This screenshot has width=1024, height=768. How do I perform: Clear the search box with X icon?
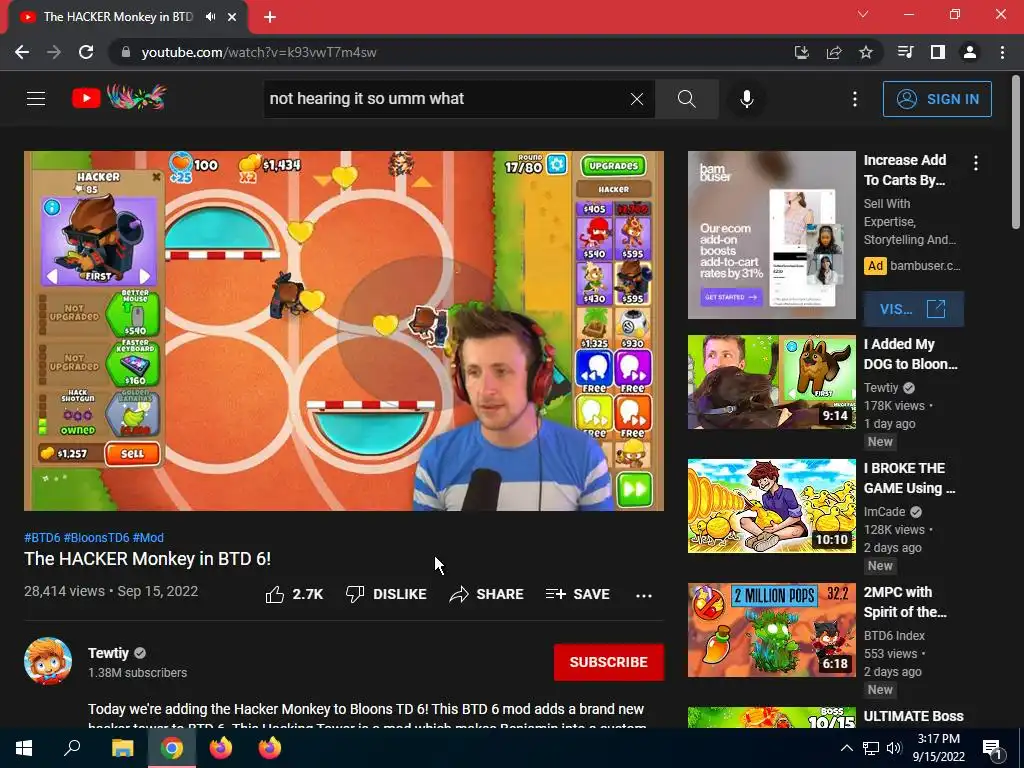coord(637,99)
